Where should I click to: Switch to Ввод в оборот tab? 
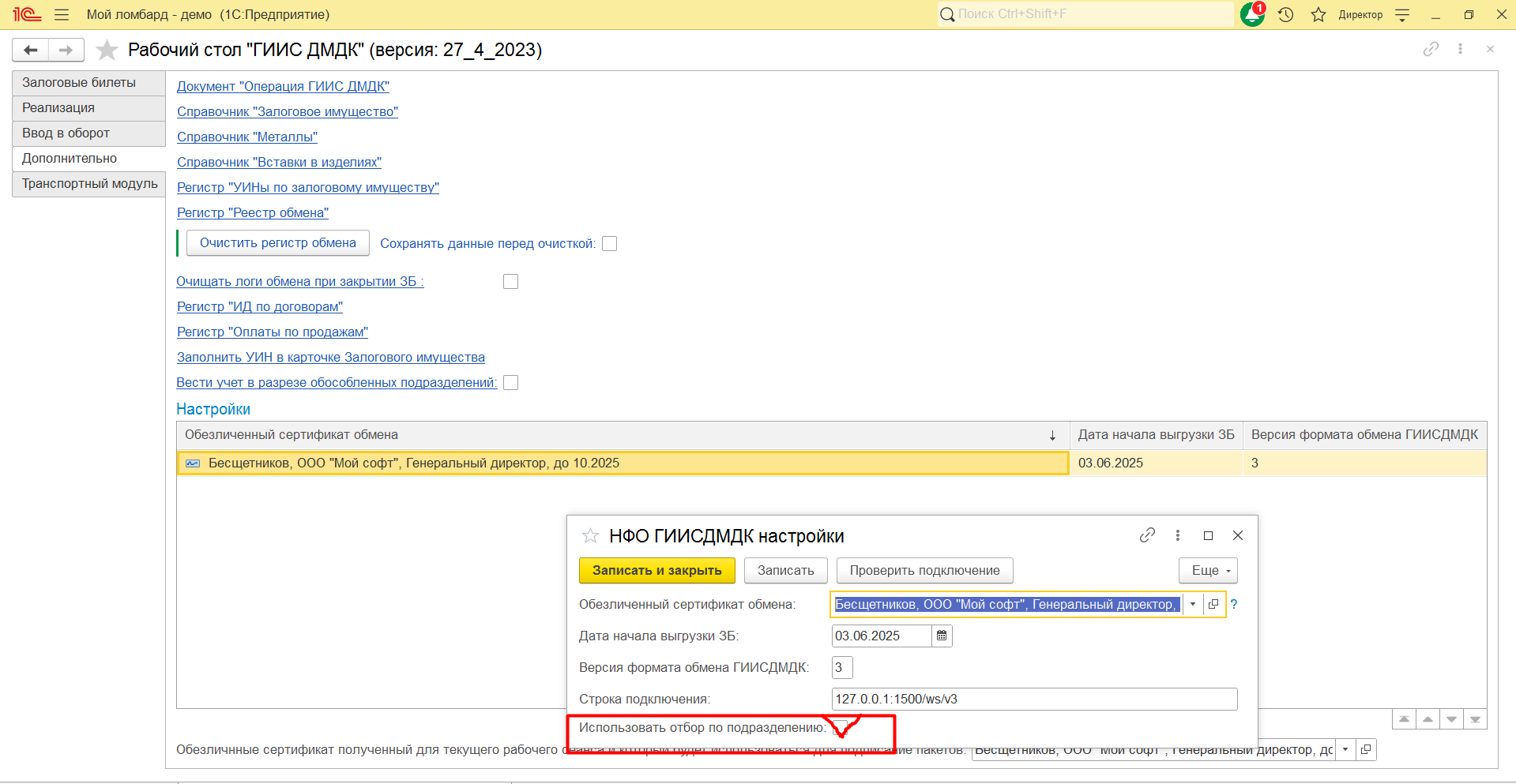pyautogui.click(x=88, y=133)
